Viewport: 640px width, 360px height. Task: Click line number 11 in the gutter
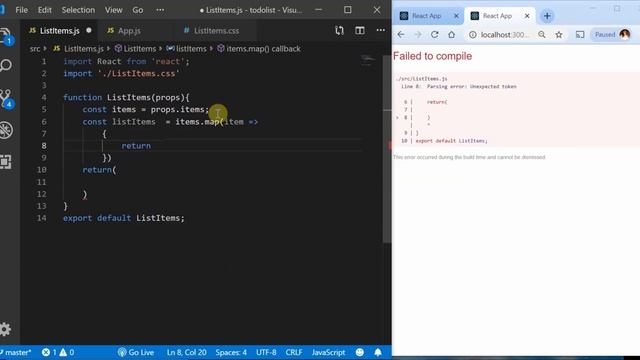pyautogui.click(x=42, y=182)
